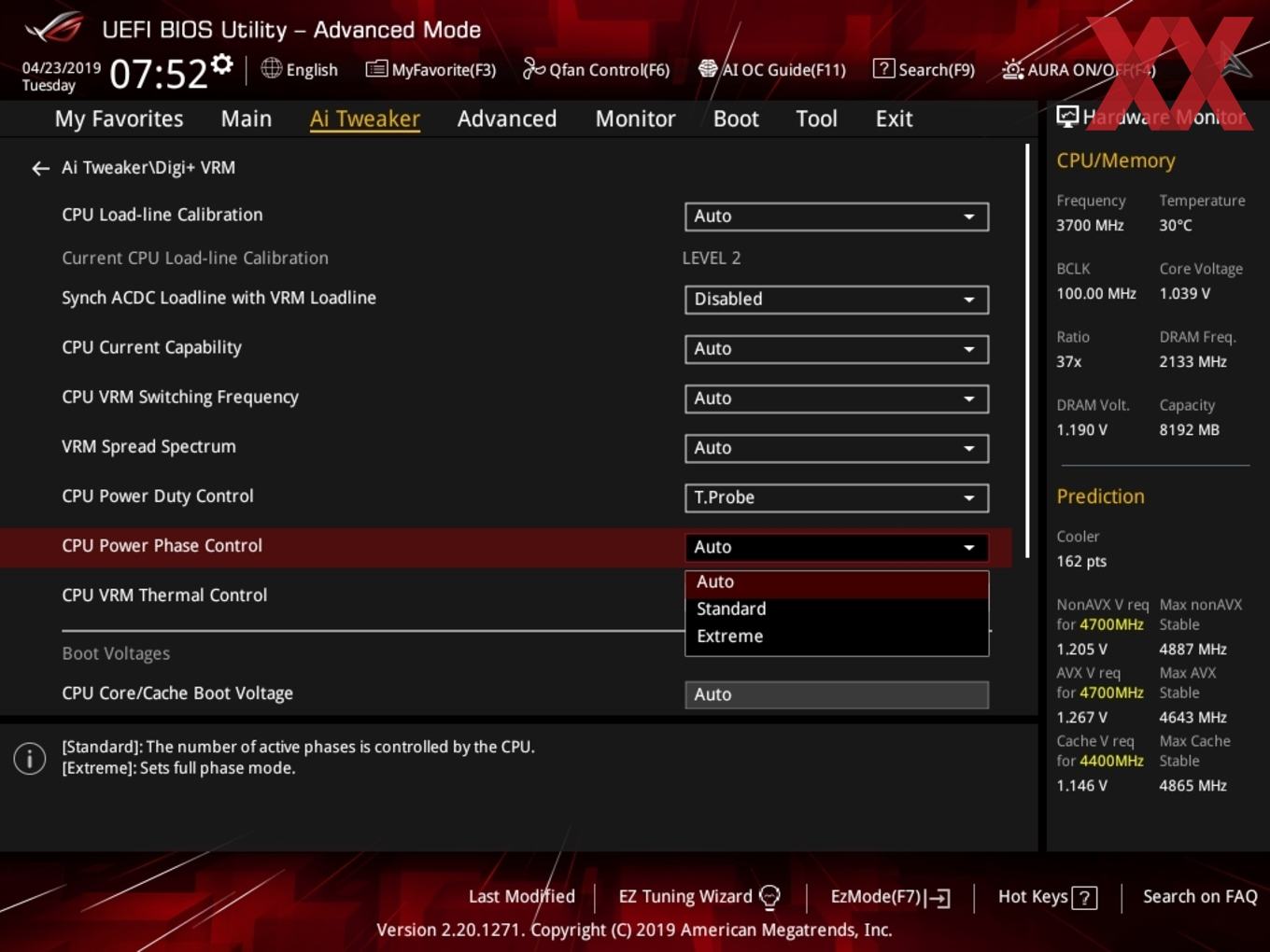Click the Qfan Control fan icon
The image size is (1270, 952).
(533, 68)
